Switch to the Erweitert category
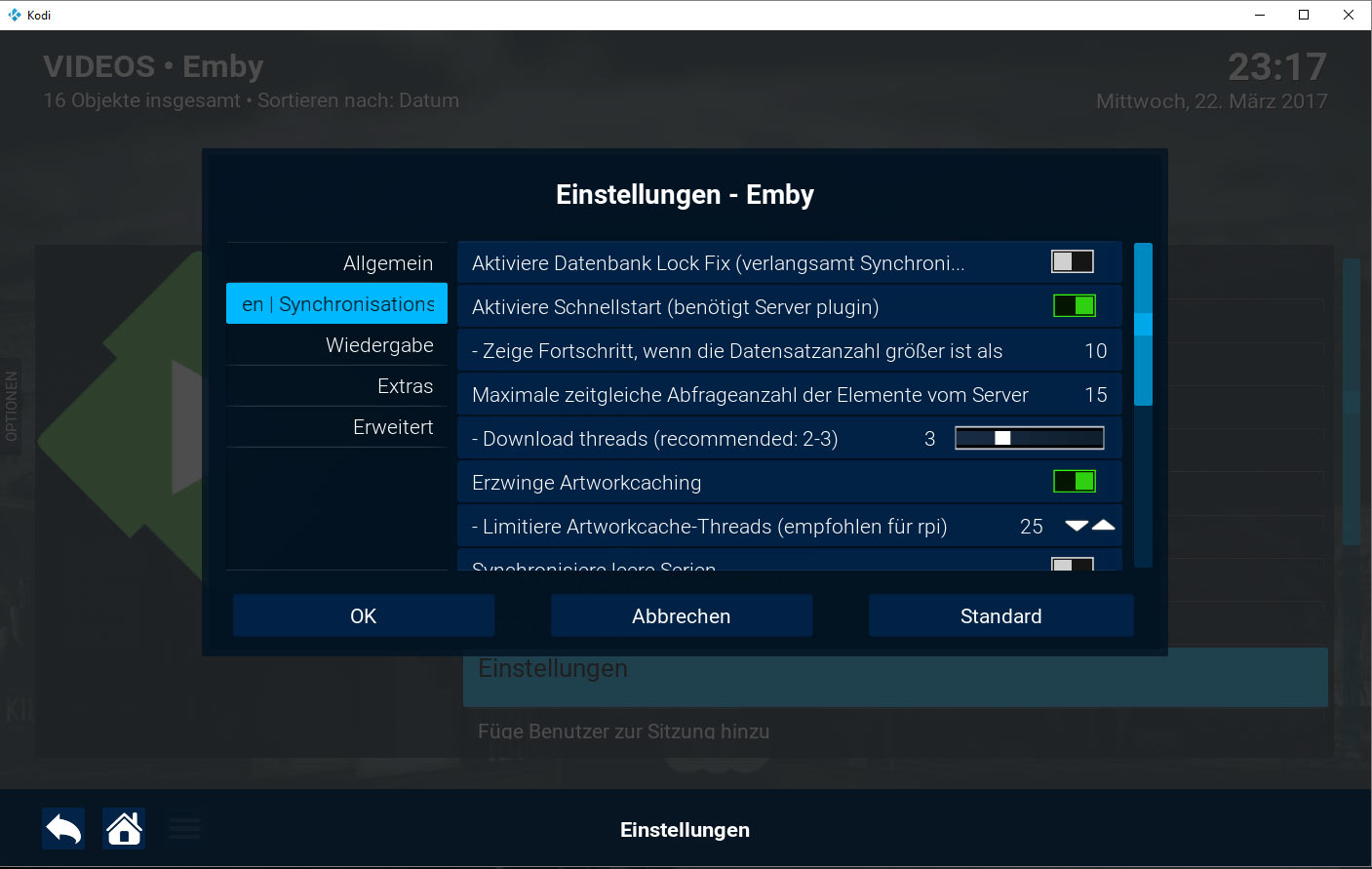 (x=336, y=427)
